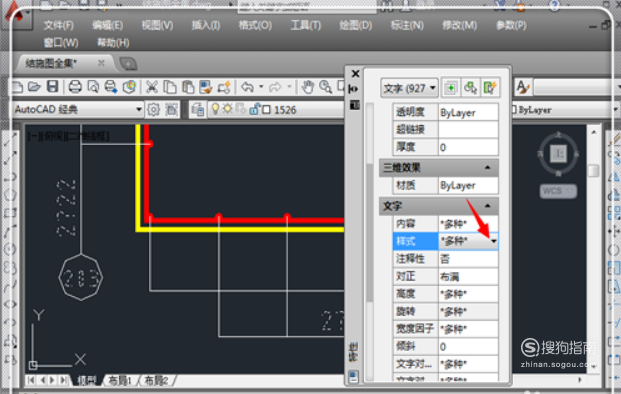Click the grayed redo arrow
621x394 pixels.
(x=275, y=87)
